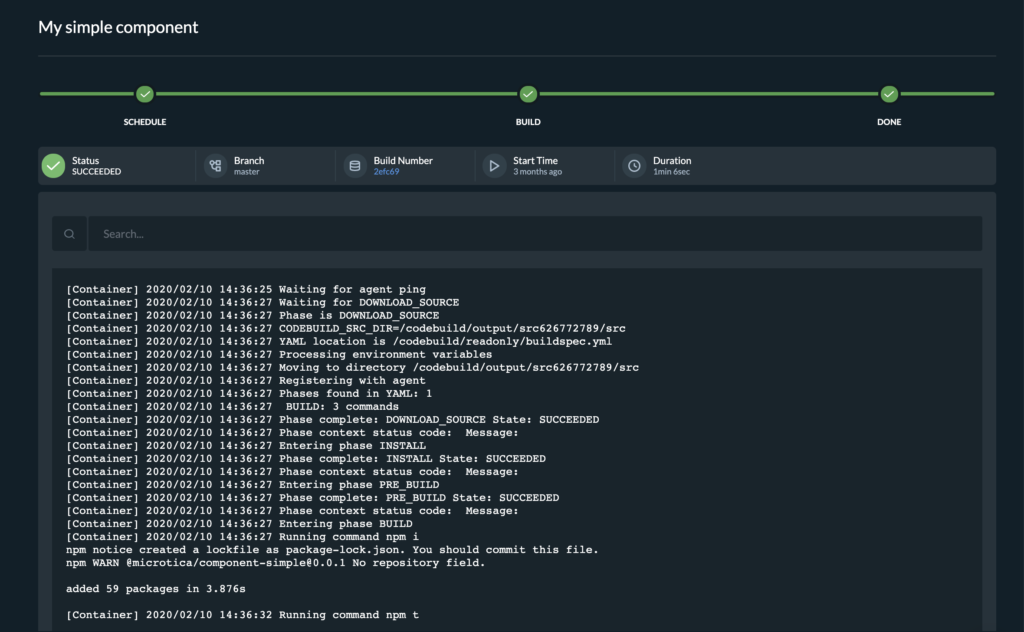Click the DONE stage checkmark icon
This screenshot has width=1024, height=632.
pyautogui.click(x=889, y=94)
